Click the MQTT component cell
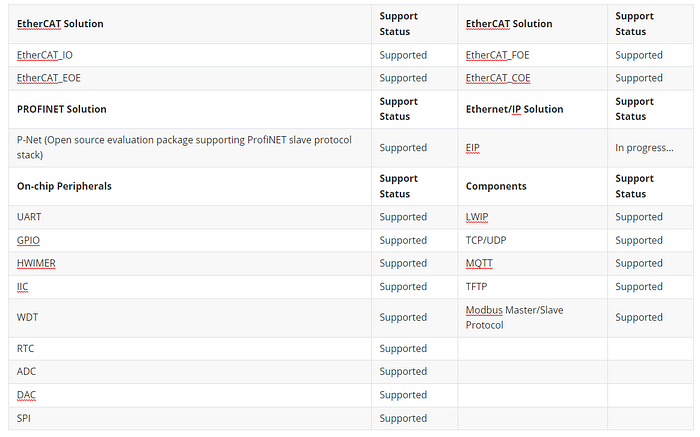This screenshot has height=437, width=700. click(479, 263)
